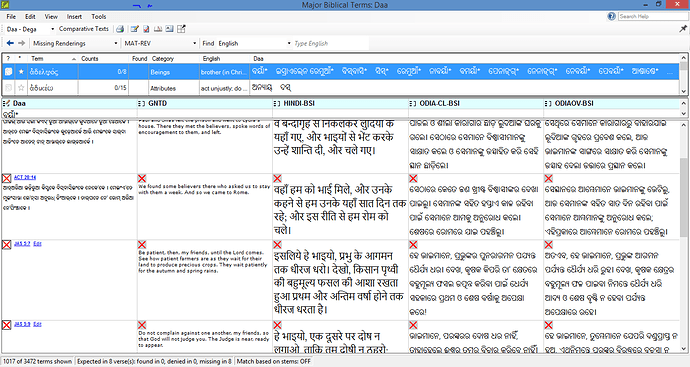Image resolution: width=690 pixels, height=367 pixels.
Task: Click the red X in GNTD JAS 5:9 cell
Action: 142,325
